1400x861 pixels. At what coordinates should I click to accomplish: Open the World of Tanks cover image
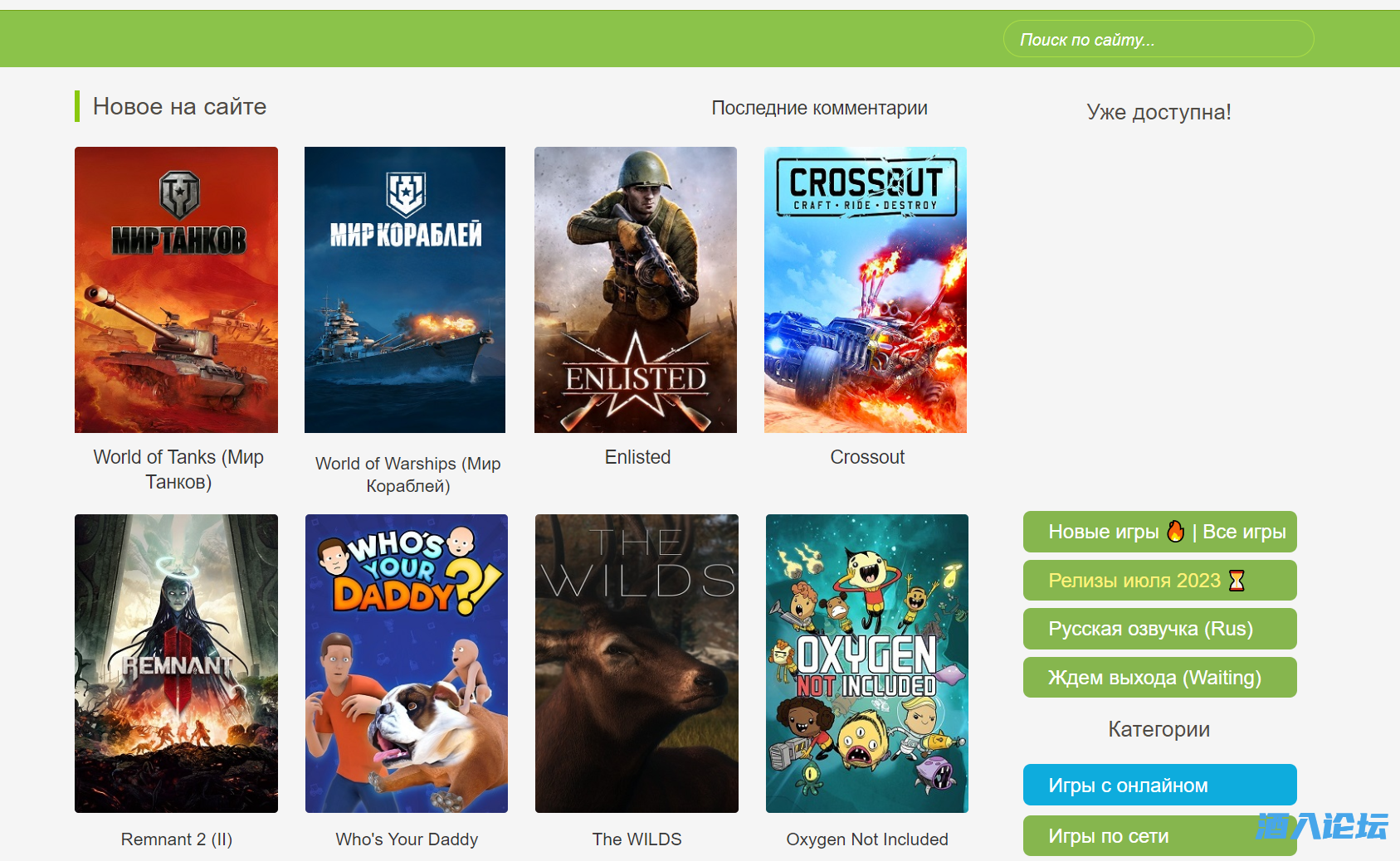(176, 289)
